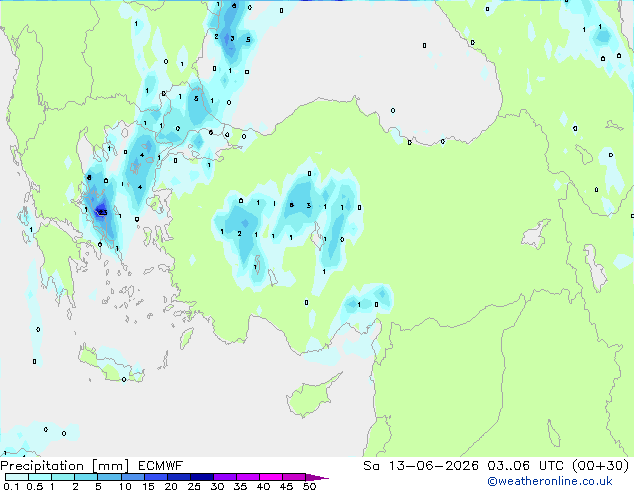Pick the 1–2 mm legend swatch
This screenshot has height=490, width=634.
(63, 477)
